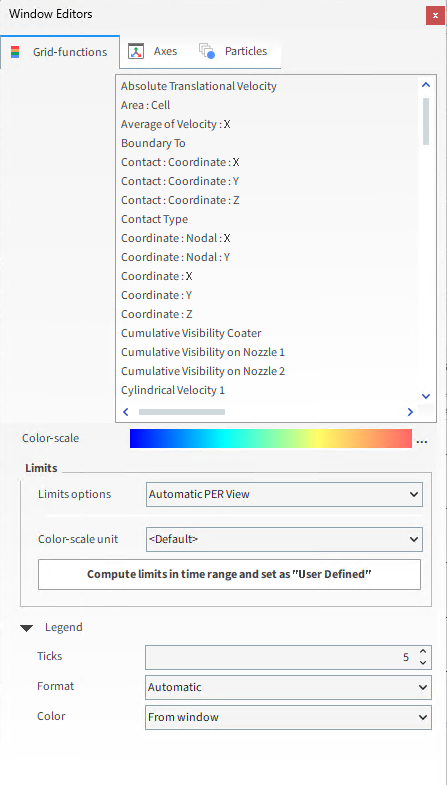447x785 pixels.
Task: Click the horizontal scrollbar thumb
Action: tap(182, 412)
